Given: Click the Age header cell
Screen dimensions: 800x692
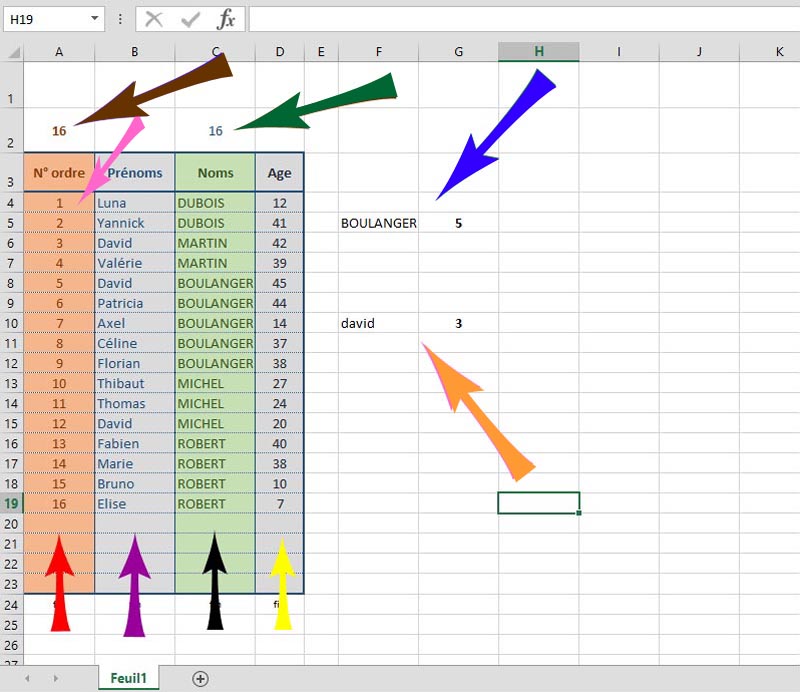Looking at the screenshot, I should click(280, 172).
